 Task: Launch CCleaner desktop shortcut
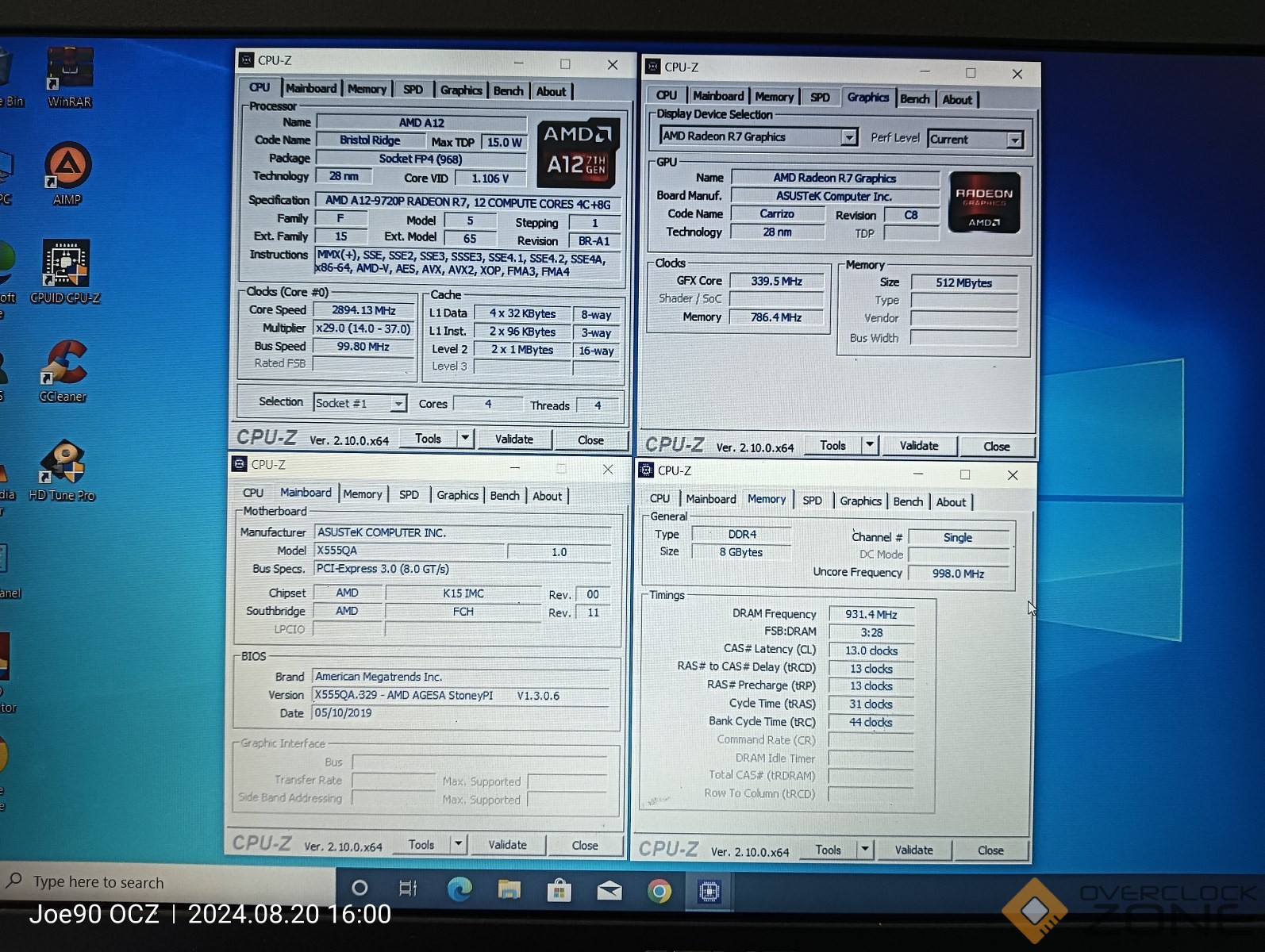coord(64,365)
